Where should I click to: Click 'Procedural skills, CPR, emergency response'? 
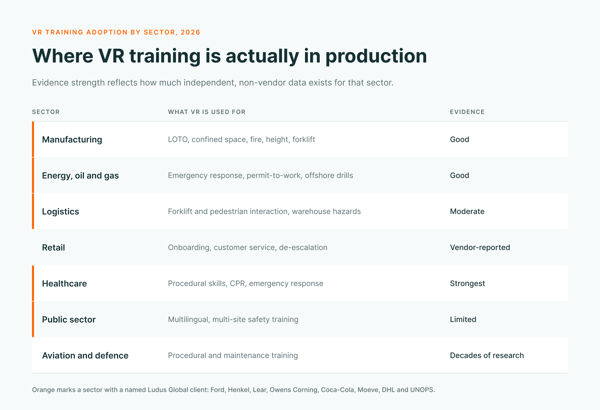pos(245,283)
